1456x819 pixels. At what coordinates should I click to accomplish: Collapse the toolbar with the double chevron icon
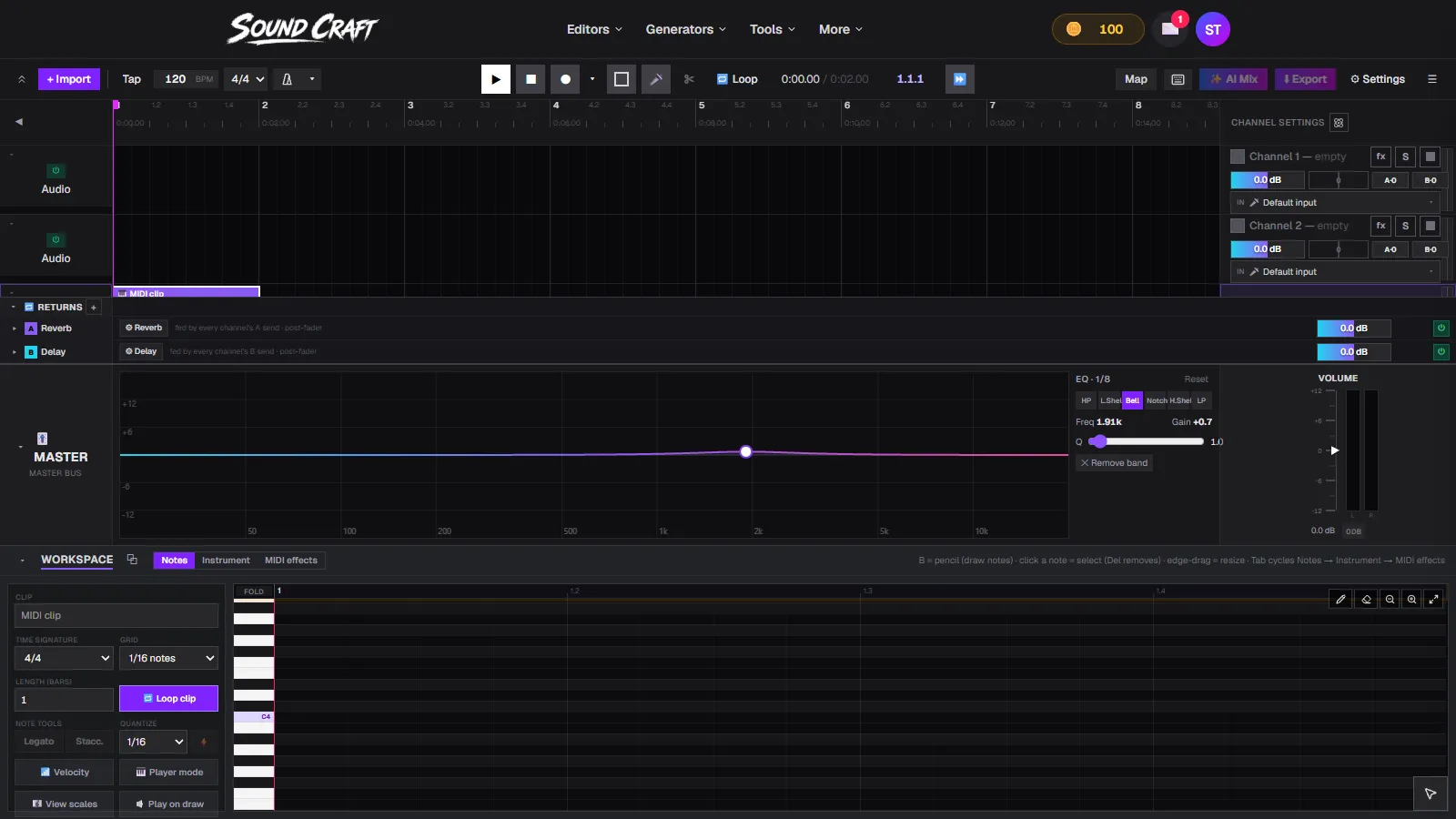pyautogui.click(x=21, y=79)
